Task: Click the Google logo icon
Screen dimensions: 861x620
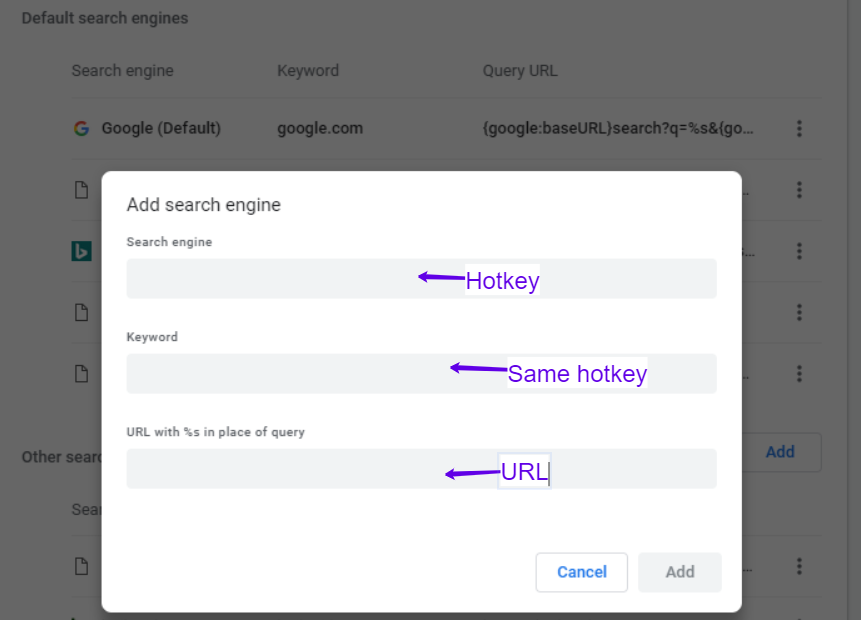Action: [x=81, y=128]
